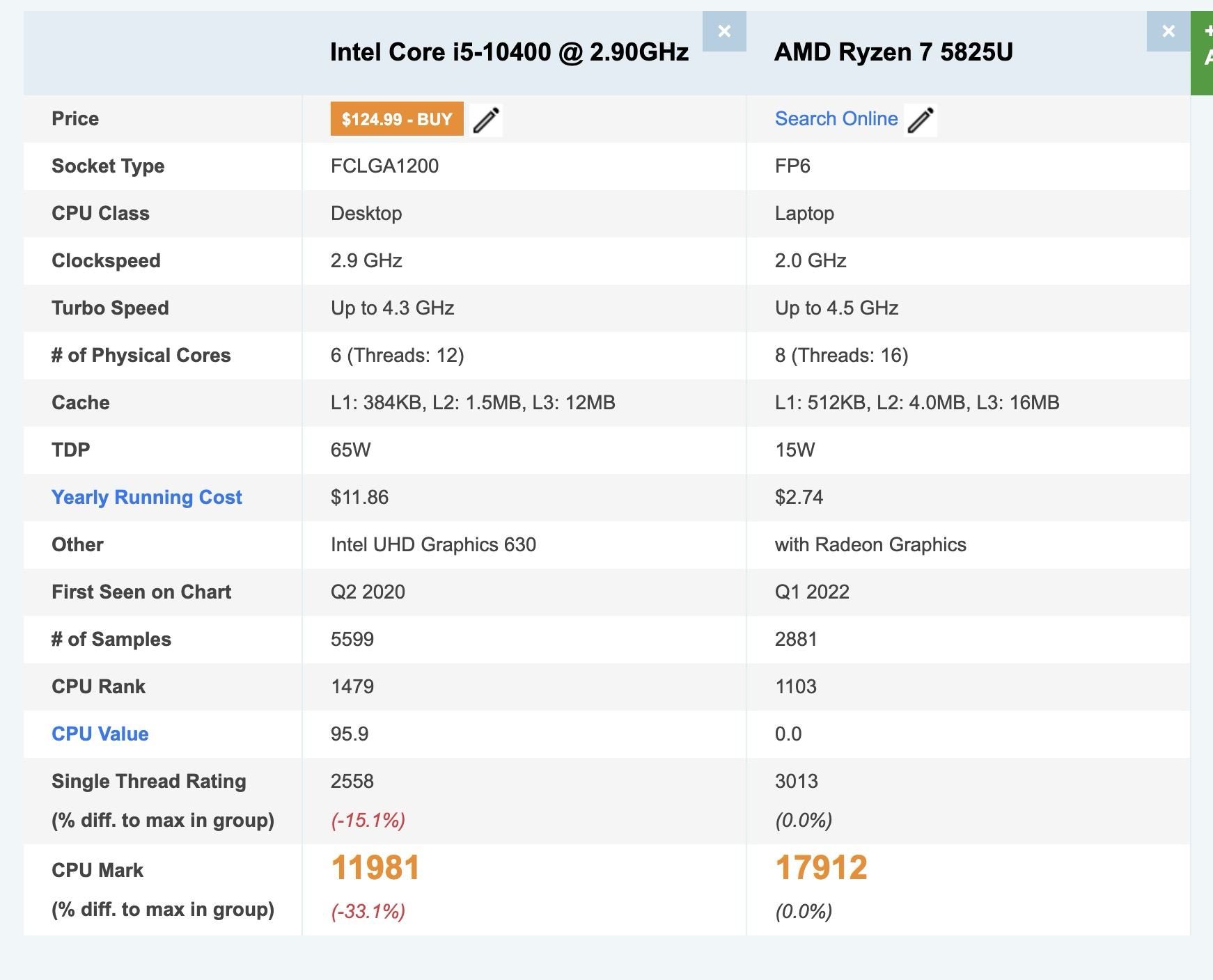Remove the AMD Ryzen 7 5825U column

point(1168,31)
